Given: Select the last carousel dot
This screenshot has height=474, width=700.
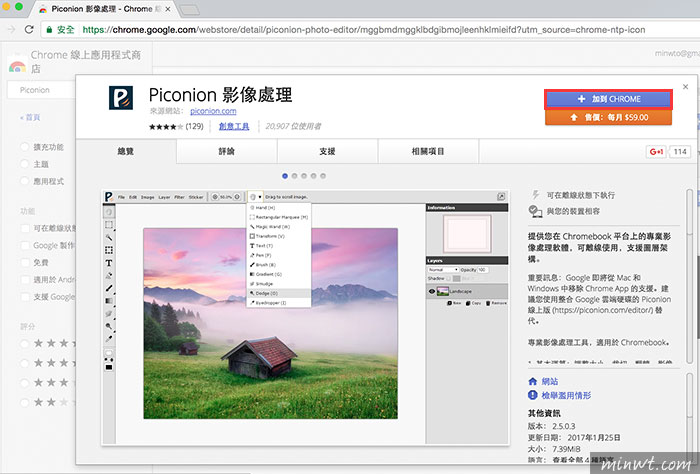Looking at the screenshot, I should 323,176.
